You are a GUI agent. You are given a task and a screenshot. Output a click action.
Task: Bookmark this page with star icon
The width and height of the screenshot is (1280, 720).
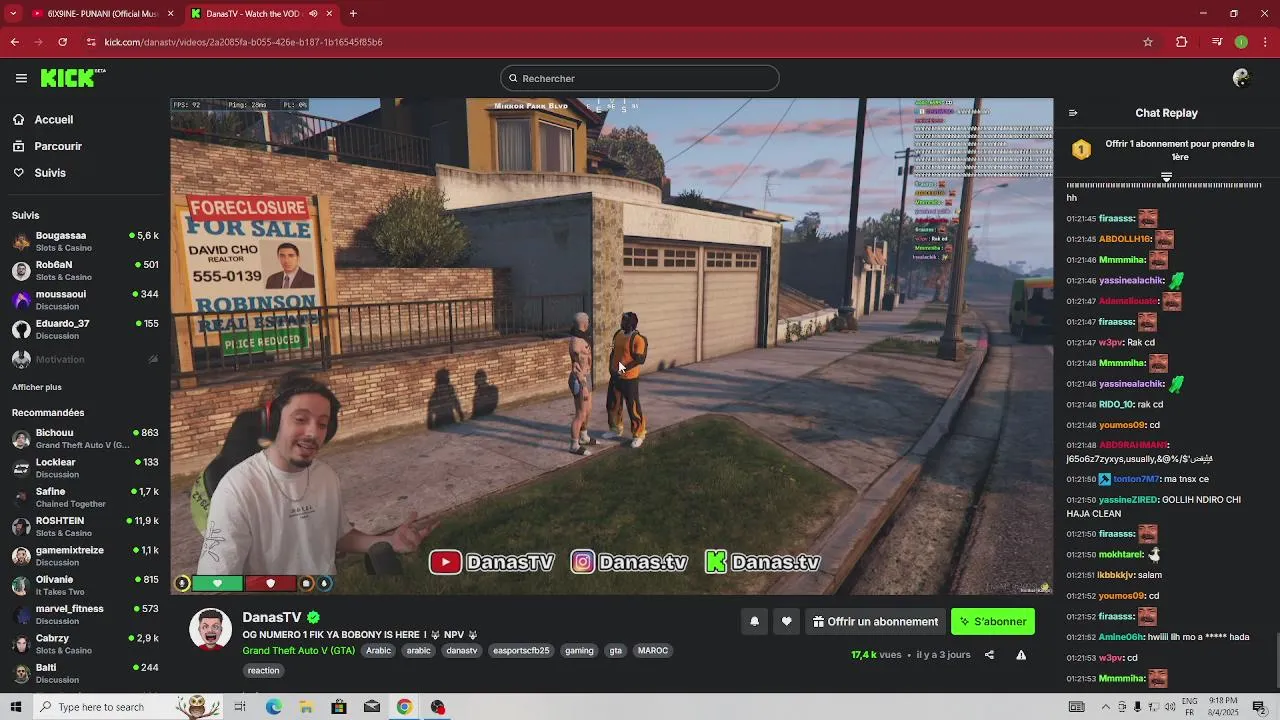coord(1148,42)
